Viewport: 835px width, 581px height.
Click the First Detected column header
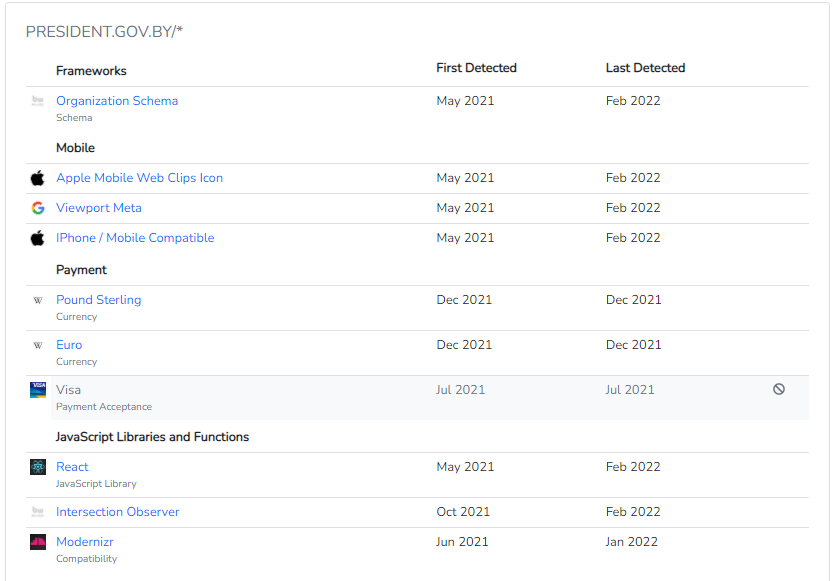tap(476, 68)
